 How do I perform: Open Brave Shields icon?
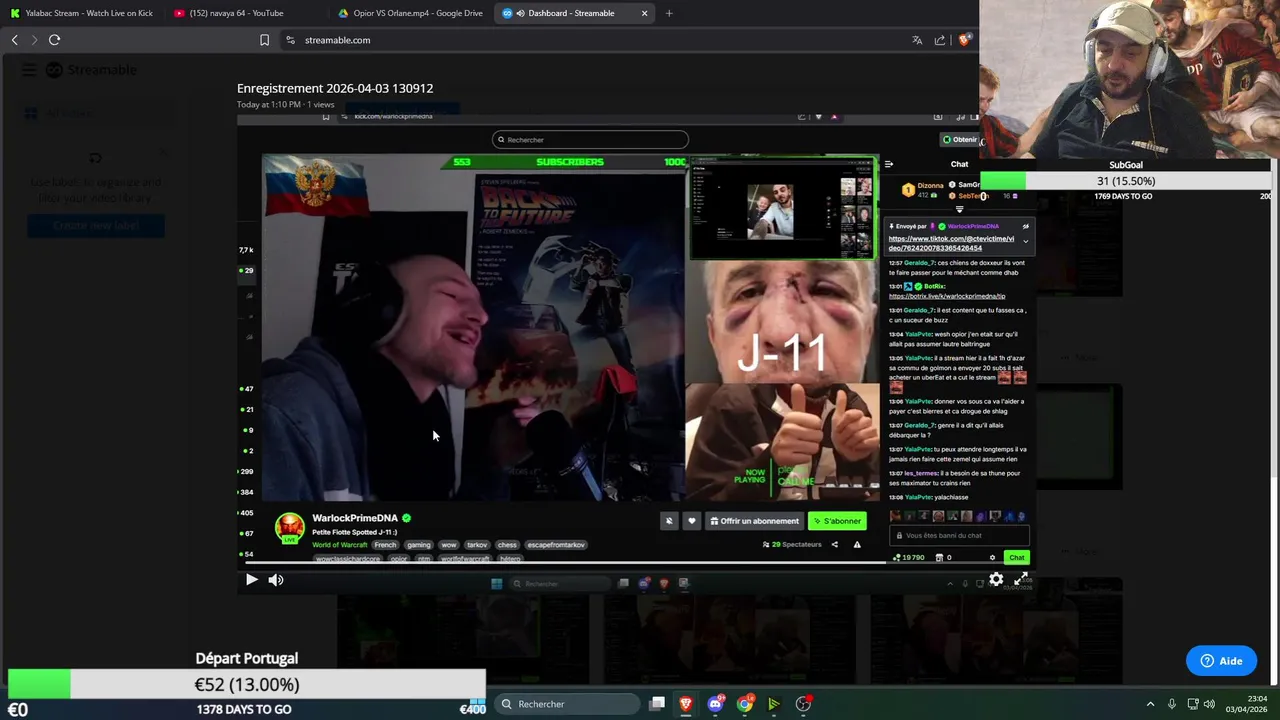[x=964, y=40]
